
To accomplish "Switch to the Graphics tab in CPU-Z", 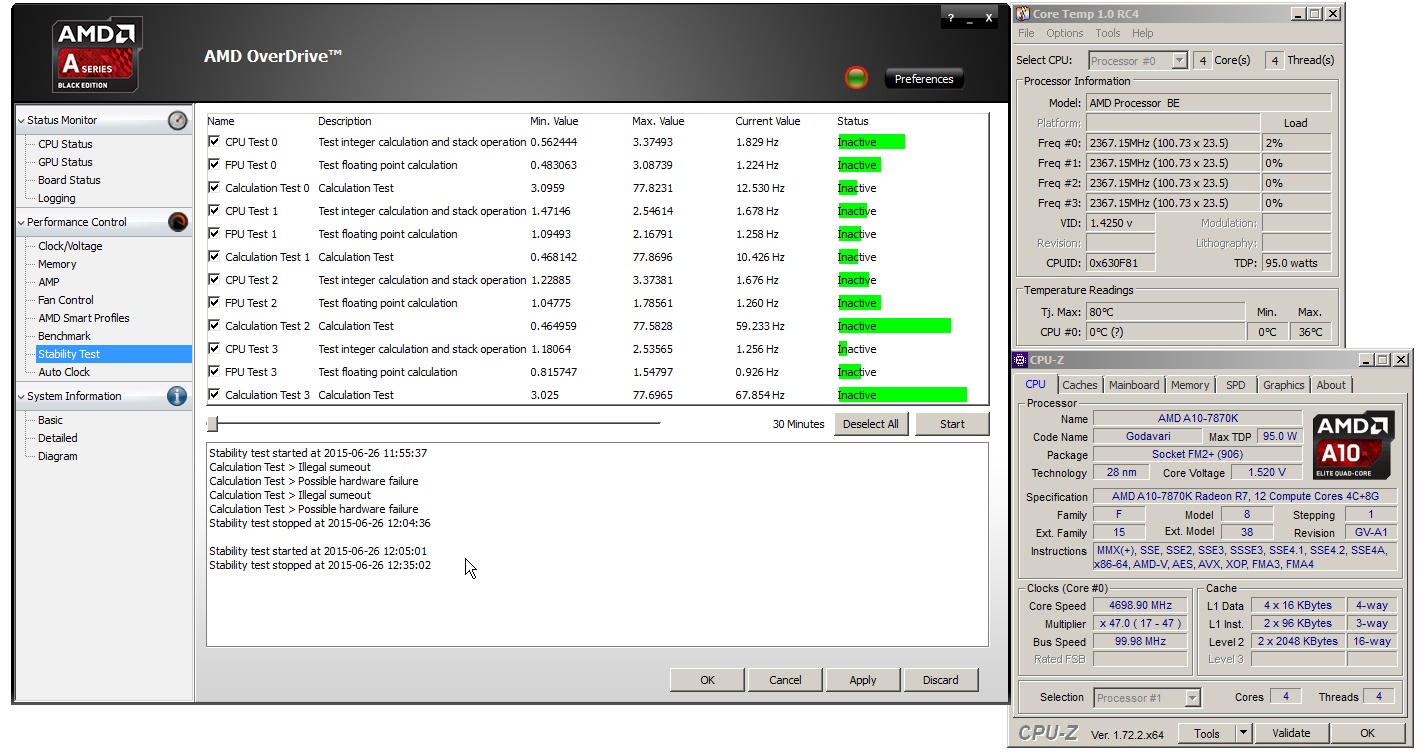I will pyautogui.click(x=1284, y=385).
